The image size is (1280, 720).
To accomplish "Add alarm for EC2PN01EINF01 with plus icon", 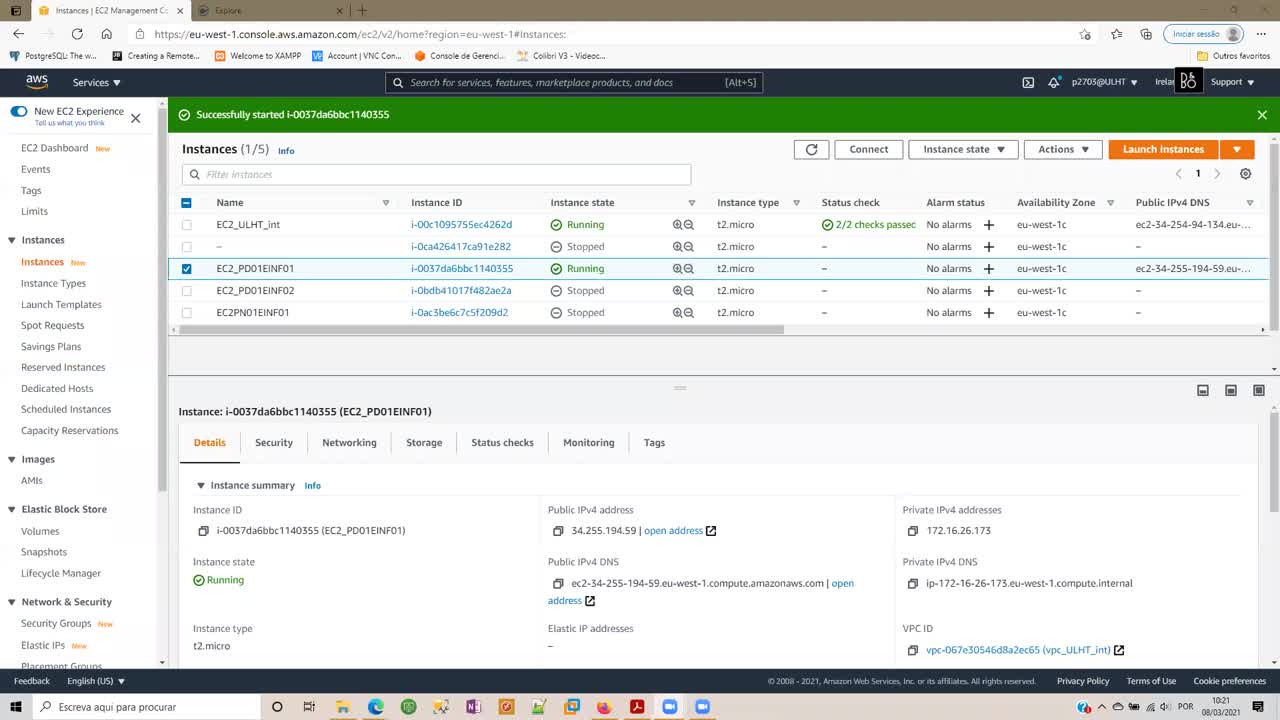I will pos(989,313).
